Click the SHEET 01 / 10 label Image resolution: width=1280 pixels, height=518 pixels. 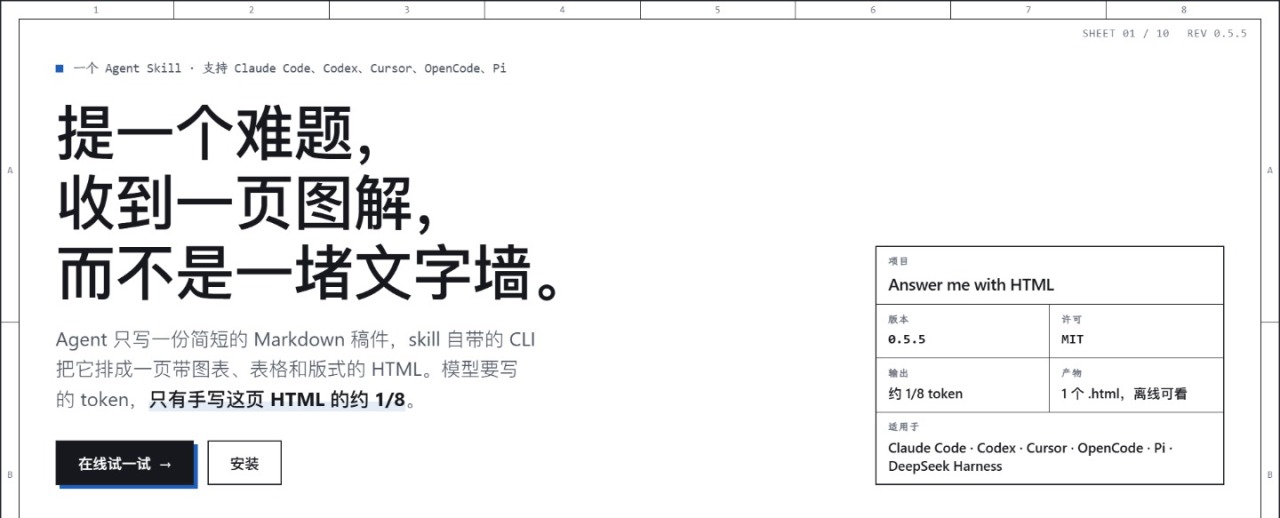click(1125, 33)
